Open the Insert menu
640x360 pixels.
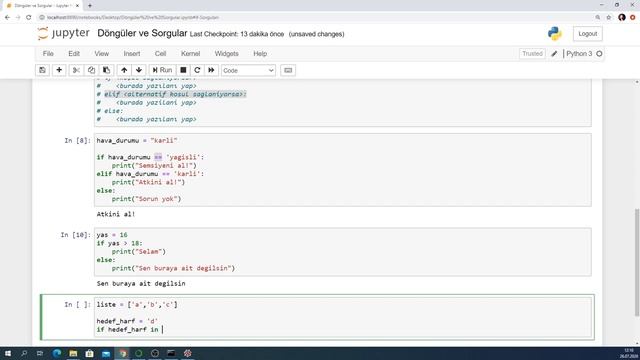[x=132, y=53]
